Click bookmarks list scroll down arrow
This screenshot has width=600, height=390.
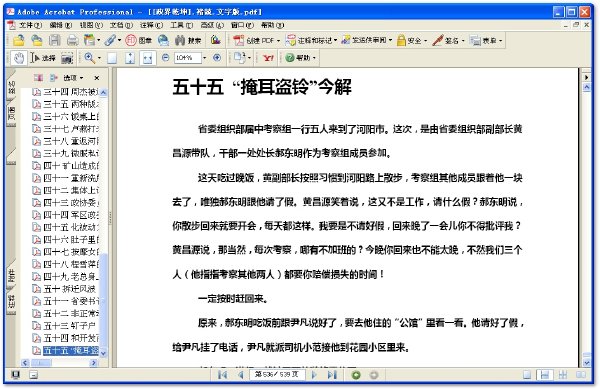[103, 353]
